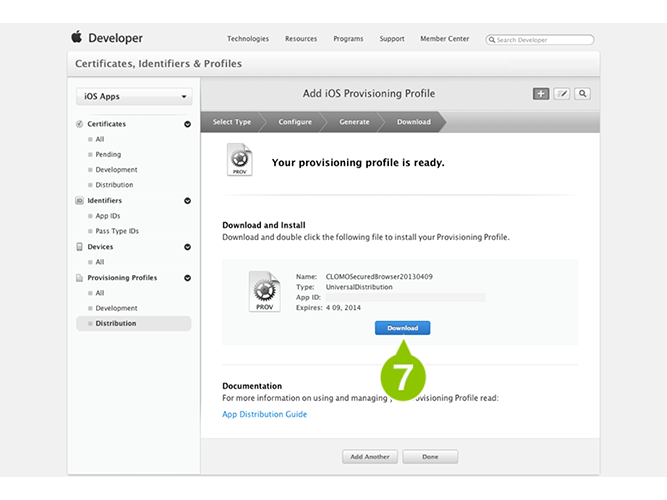This screenshot has height=500, width=667.
Task: Select Development under Certificates
Action: tap(116, 170)
